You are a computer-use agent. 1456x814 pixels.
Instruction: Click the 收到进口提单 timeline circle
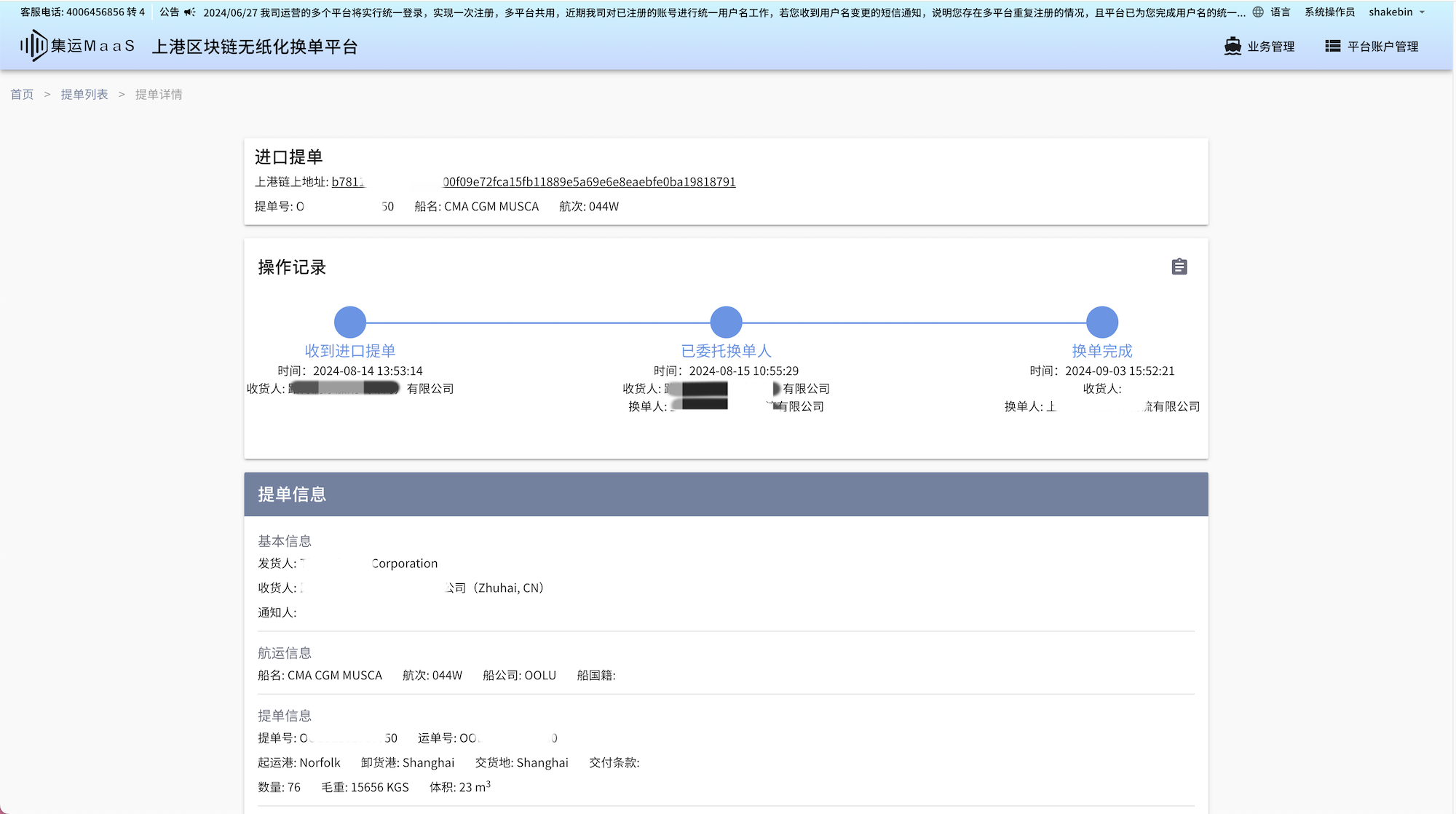(350, 322)
